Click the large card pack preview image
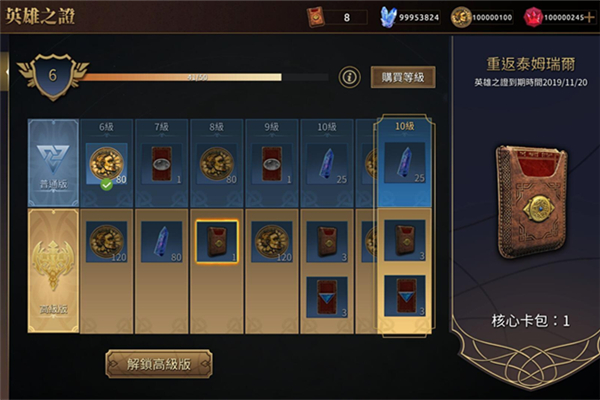Viewport: 600px width, 400px height. [x=532, y=202]
